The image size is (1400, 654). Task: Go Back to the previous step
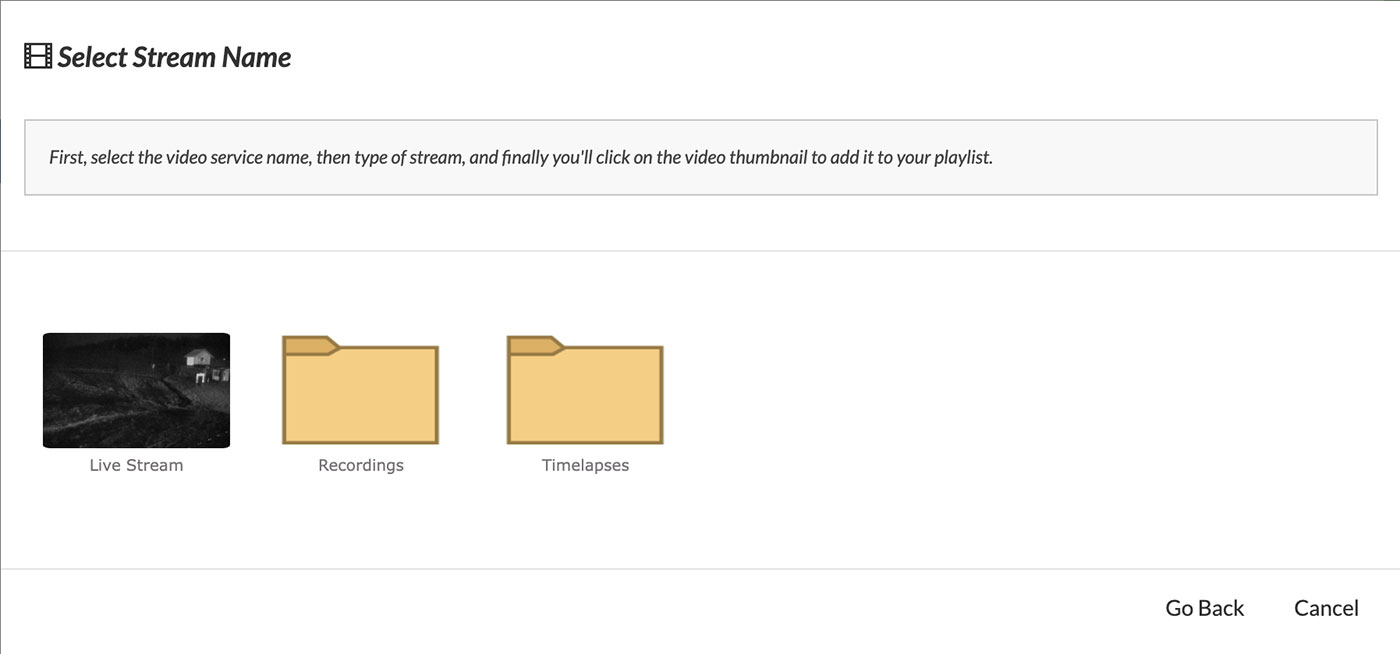click(x=1205, y=608)
